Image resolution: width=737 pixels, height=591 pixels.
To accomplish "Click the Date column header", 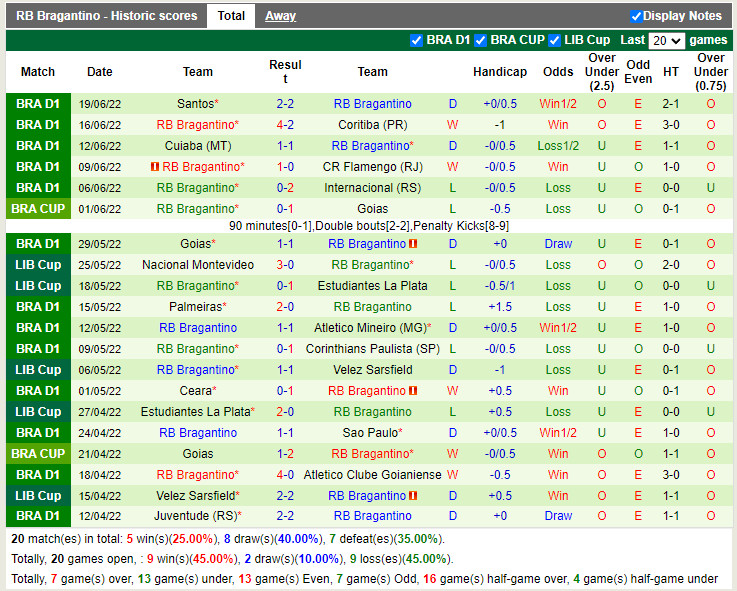I will tap(100, 71).
